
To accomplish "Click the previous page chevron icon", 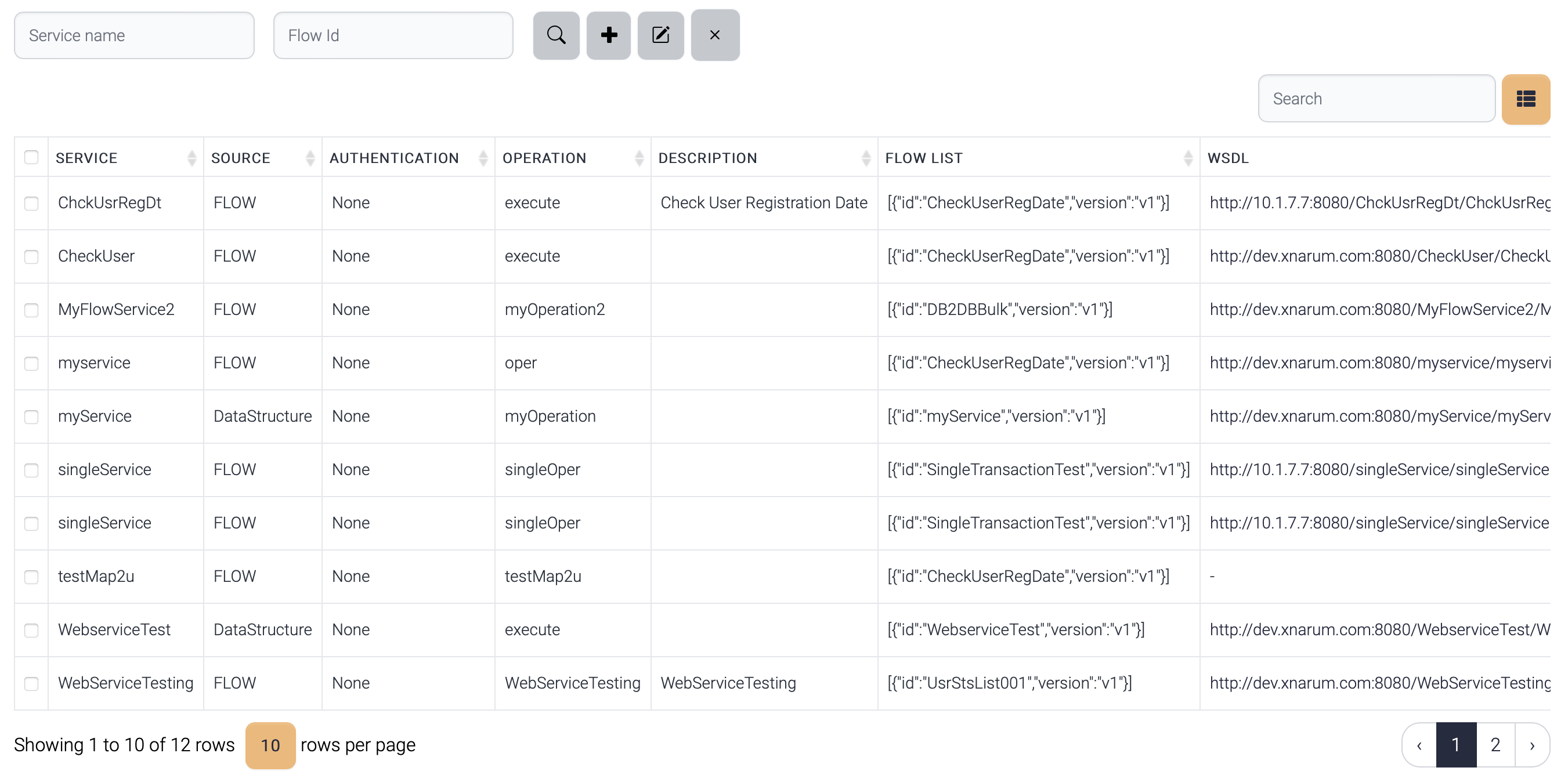I will (1419, 744).
